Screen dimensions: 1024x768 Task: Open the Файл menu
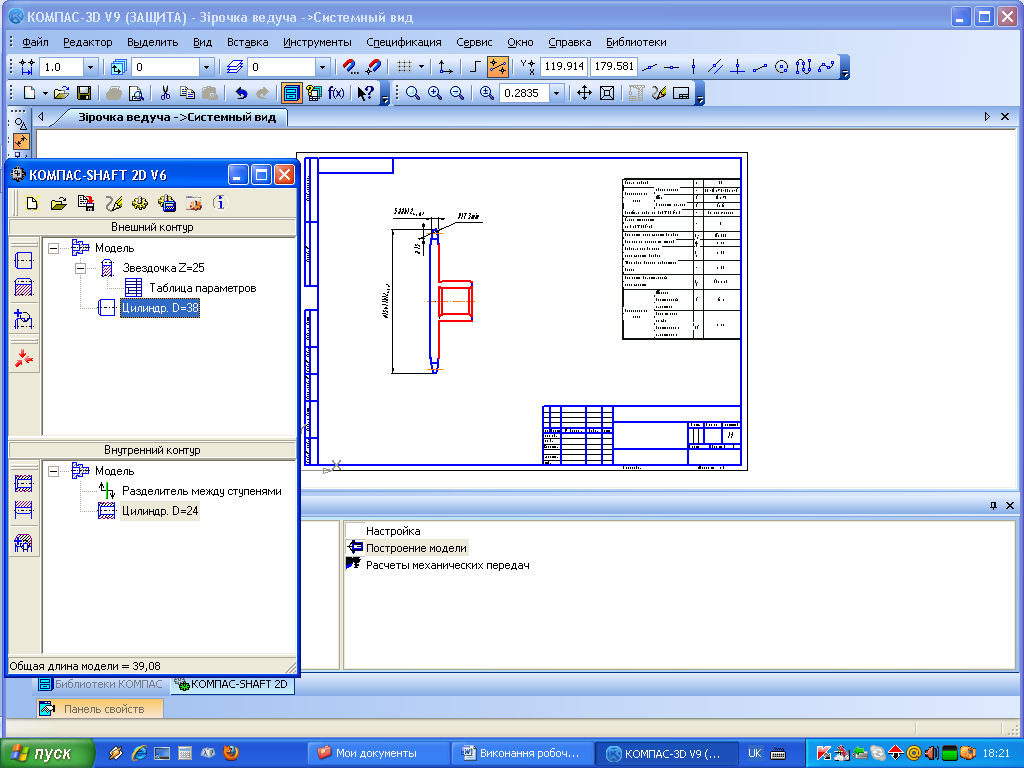pos(35,42)
